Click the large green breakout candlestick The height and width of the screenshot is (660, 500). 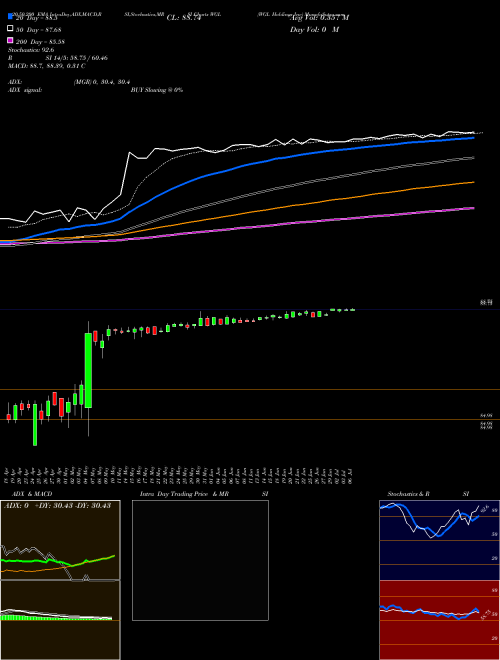pyautogui.click(x=88, y=370)
